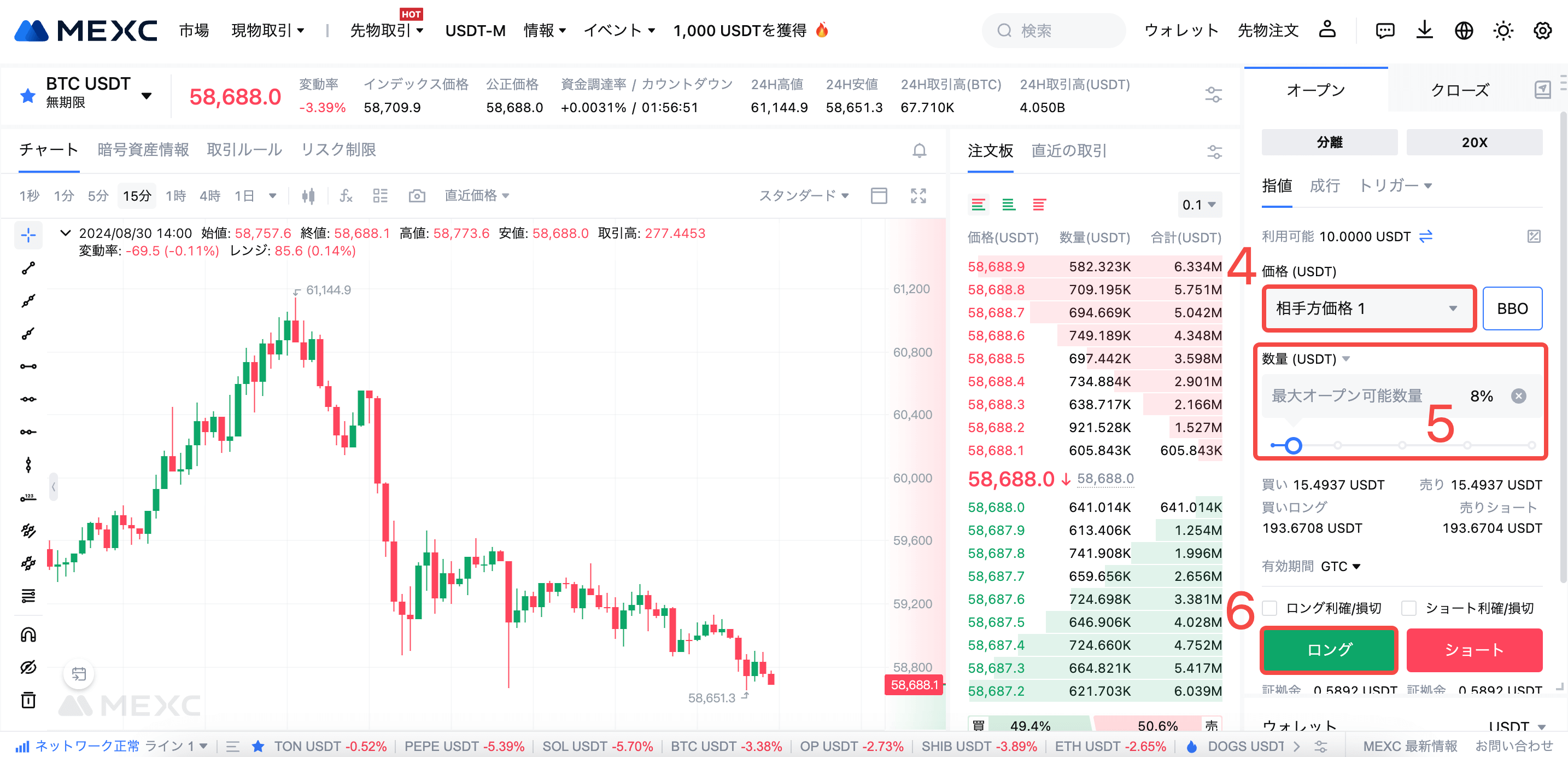Open settings gear icon in header
Image resolution: width=1568 pixels, height=757 pixels.
[1542, 31]
